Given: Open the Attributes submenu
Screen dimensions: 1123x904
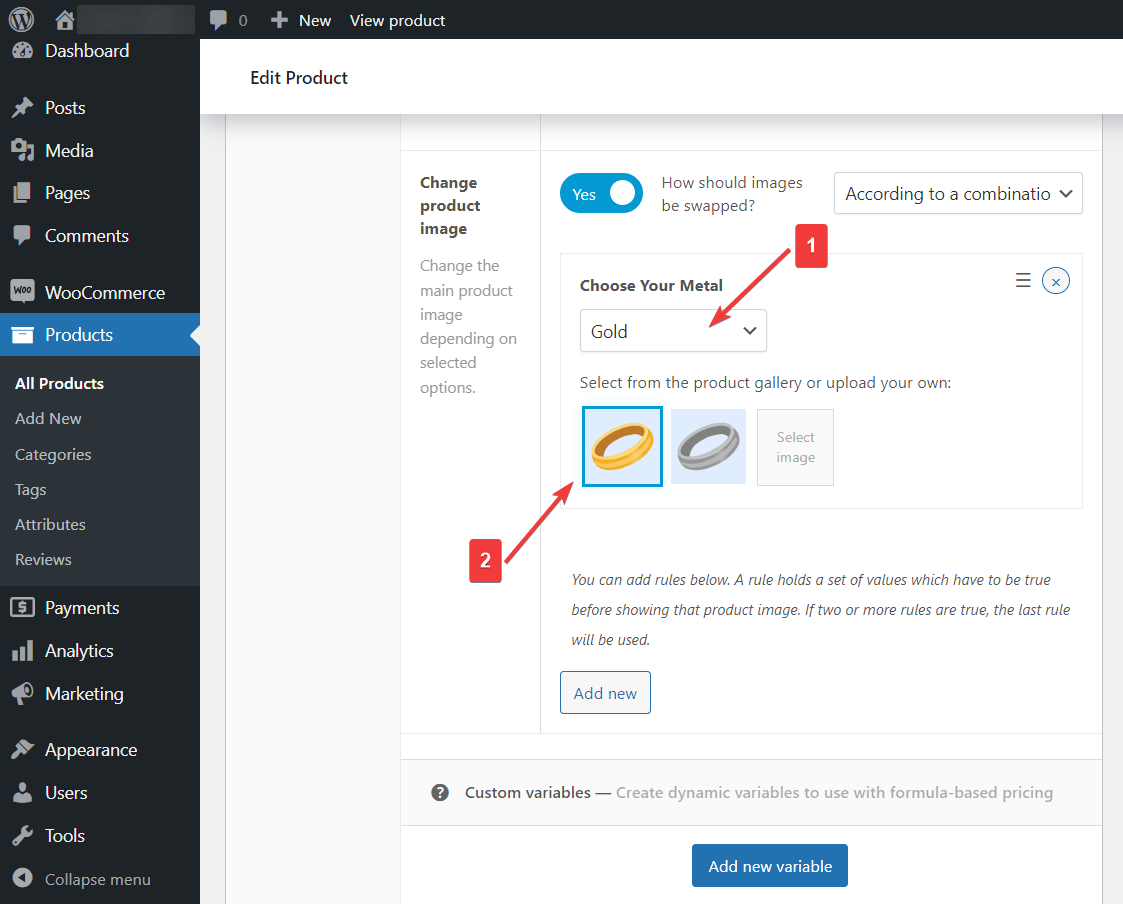Looking at the screenshot, I should point(50,524).
